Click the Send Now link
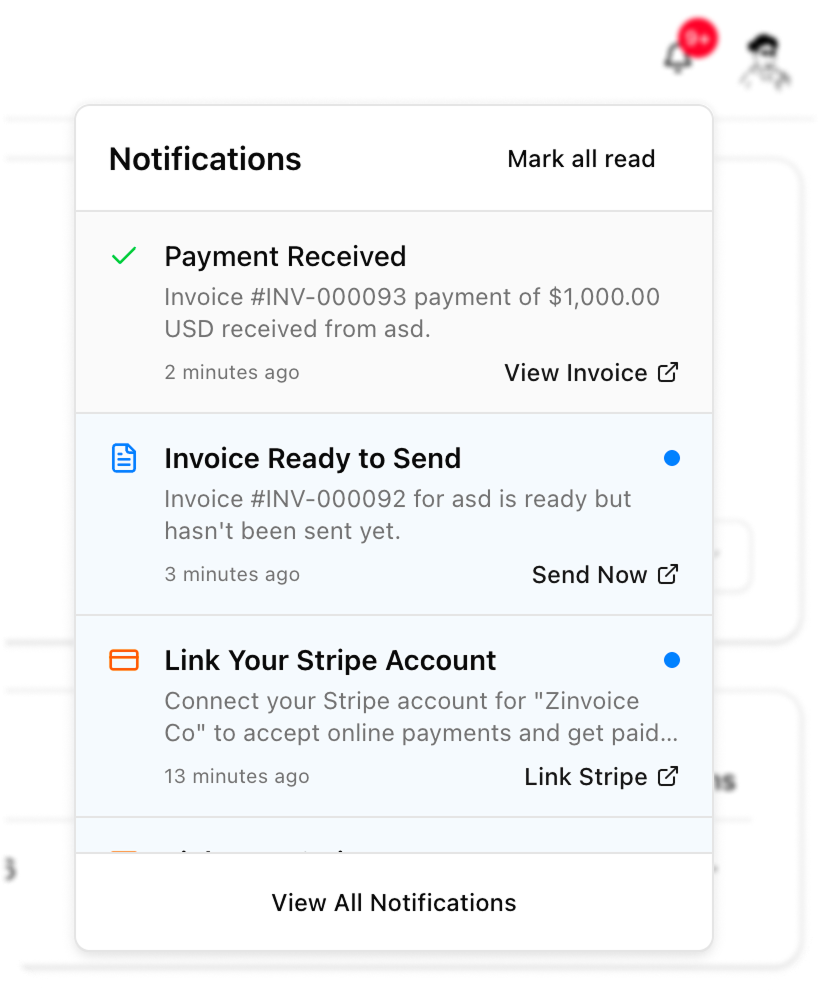The image size is (820, 992). (589, 575)
